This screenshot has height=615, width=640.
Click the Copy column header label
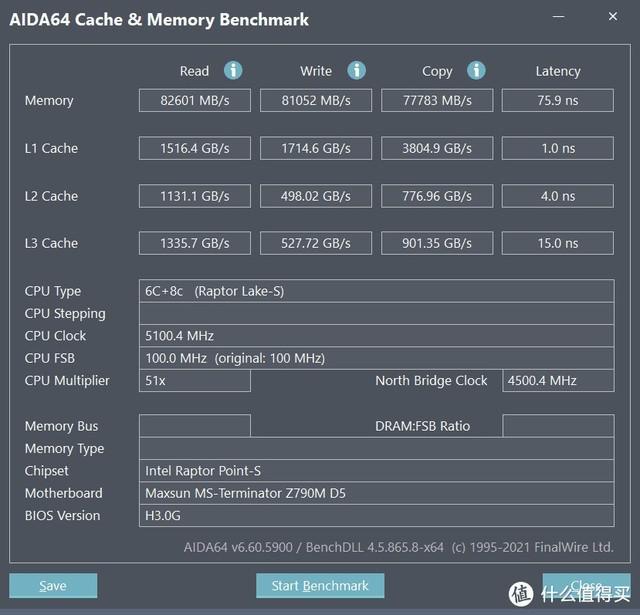tap(437, 71)
